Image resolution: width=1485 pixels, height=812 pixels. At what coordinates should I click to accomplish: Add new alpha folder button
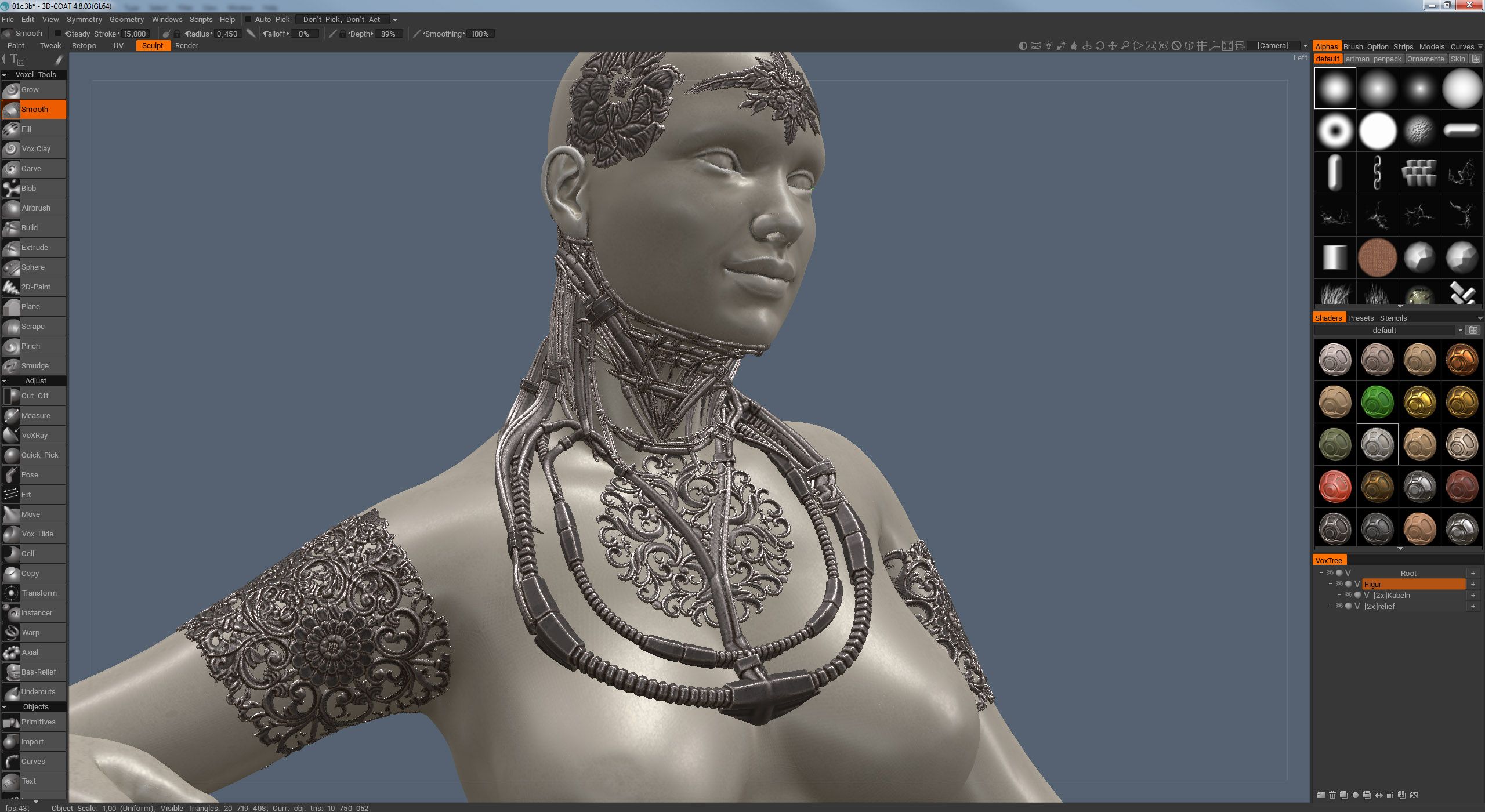(1476, 59)
